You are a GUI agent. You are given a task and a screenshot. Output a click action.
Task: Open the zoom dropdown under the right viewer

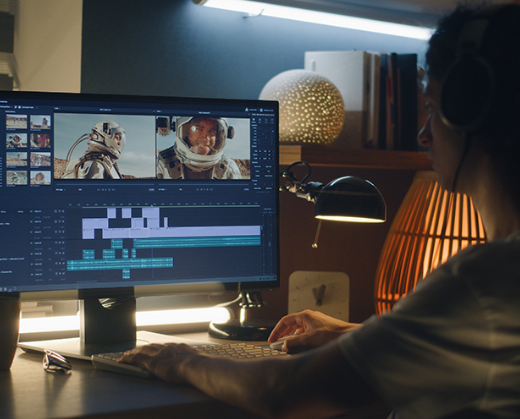click(x=163, y=189)
